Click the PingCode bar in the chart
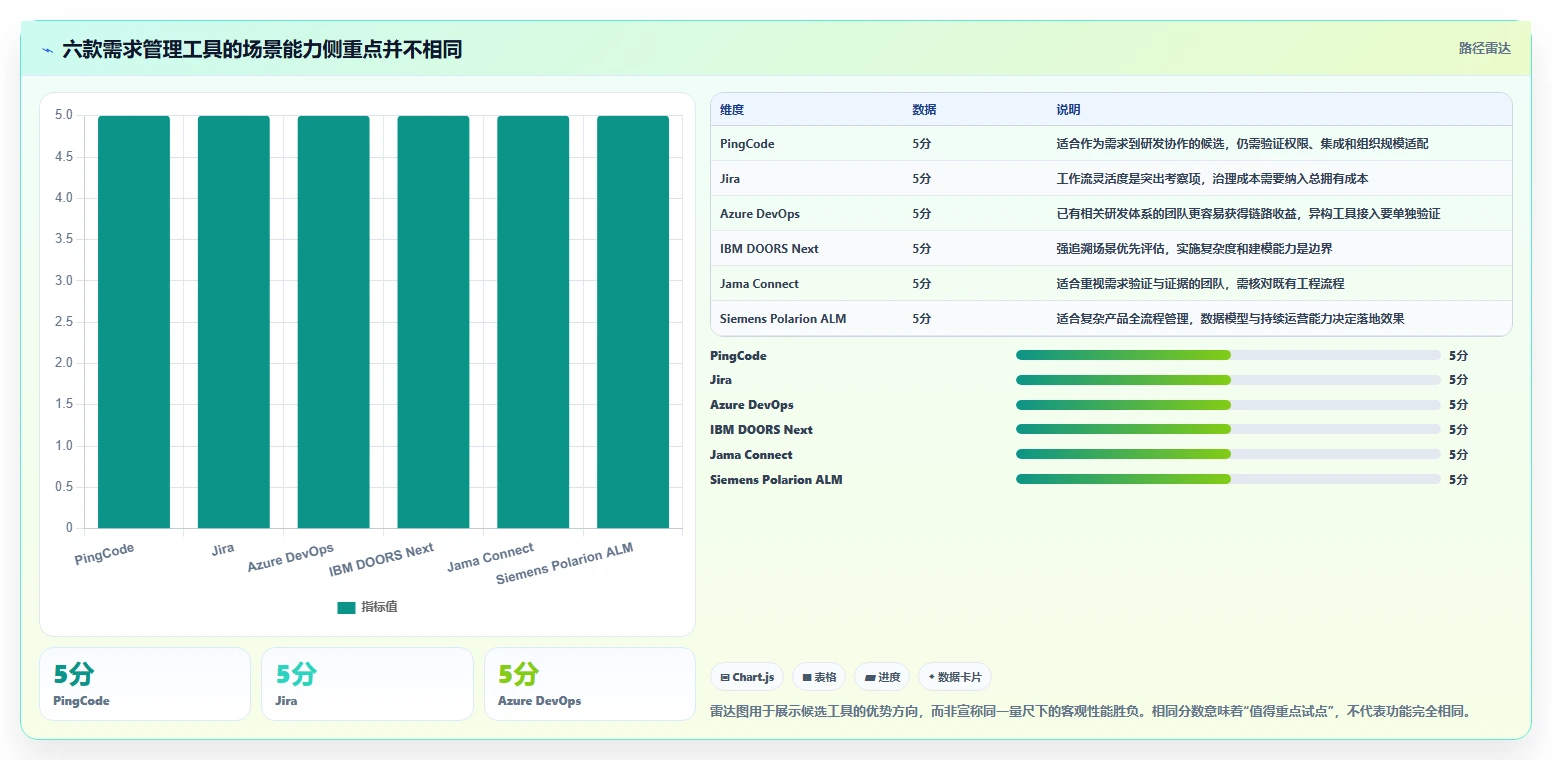The image size is (1552, 760). coord(134,322)
